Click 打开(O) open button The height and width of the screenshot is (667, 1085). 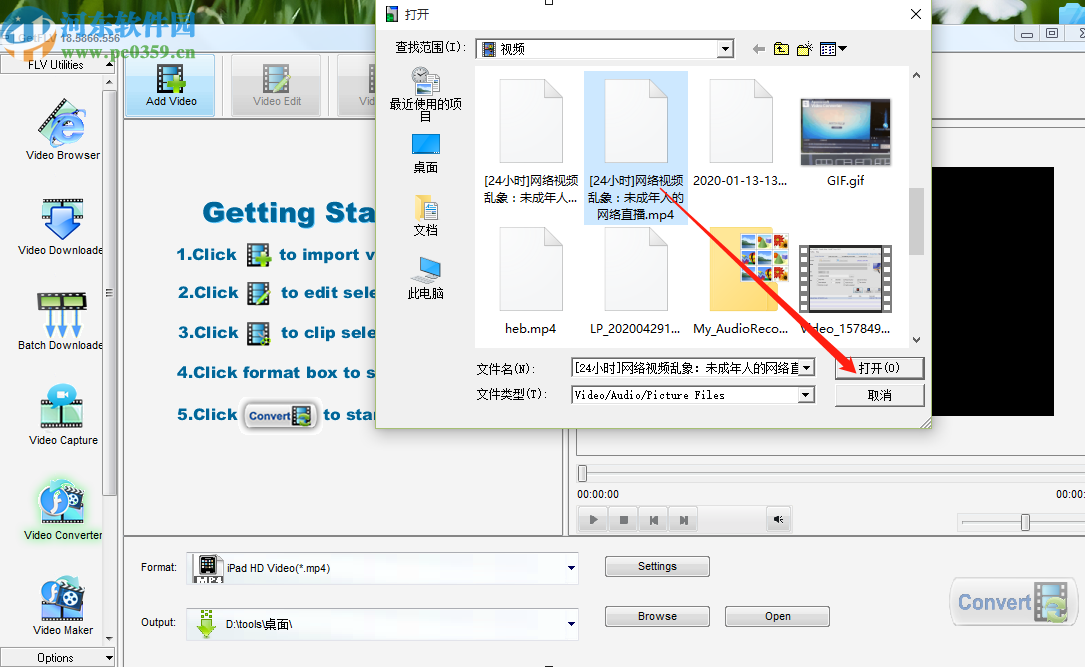tap(879, 368)
